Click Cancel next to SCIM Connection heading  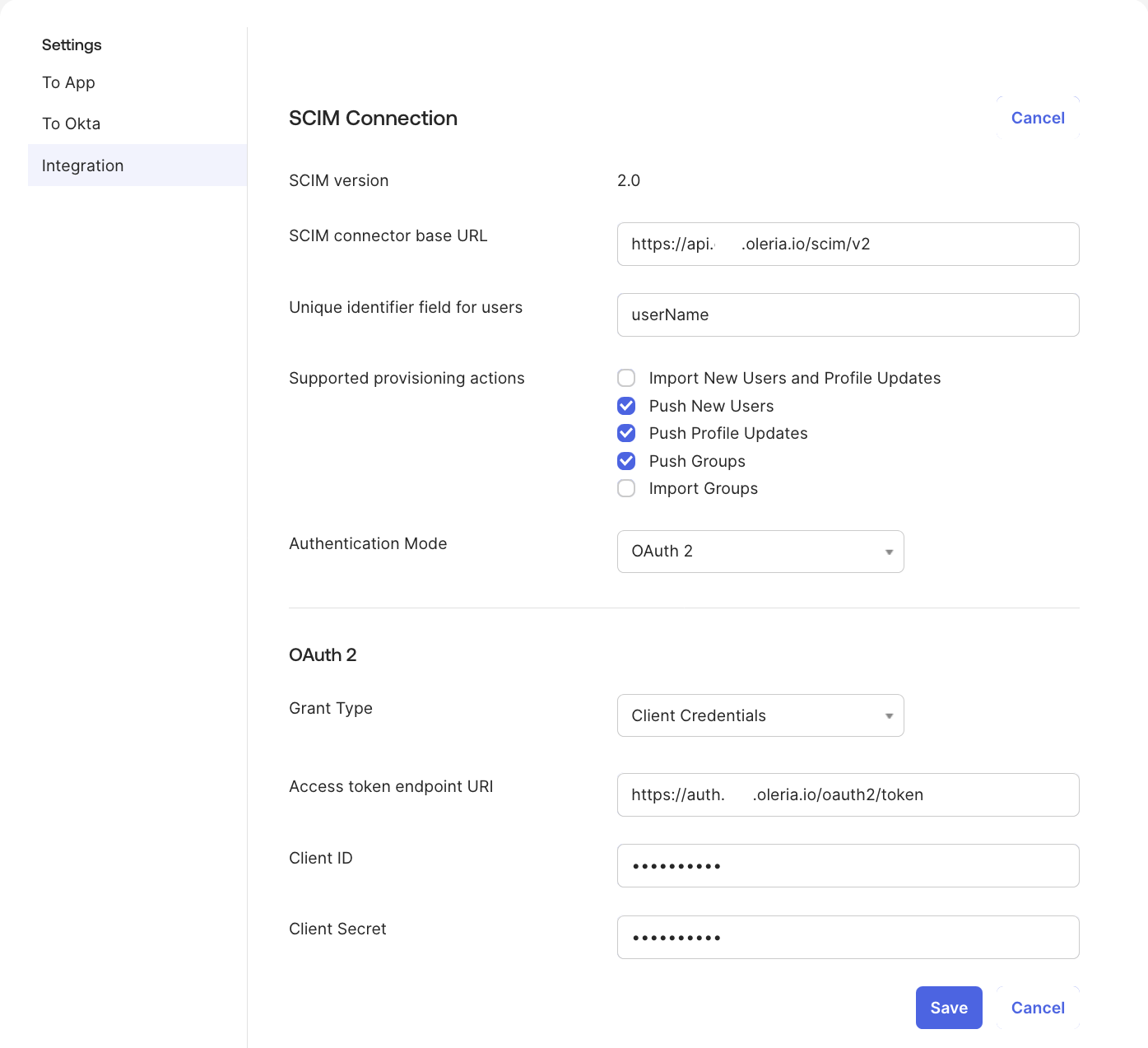click(1038, 118)
